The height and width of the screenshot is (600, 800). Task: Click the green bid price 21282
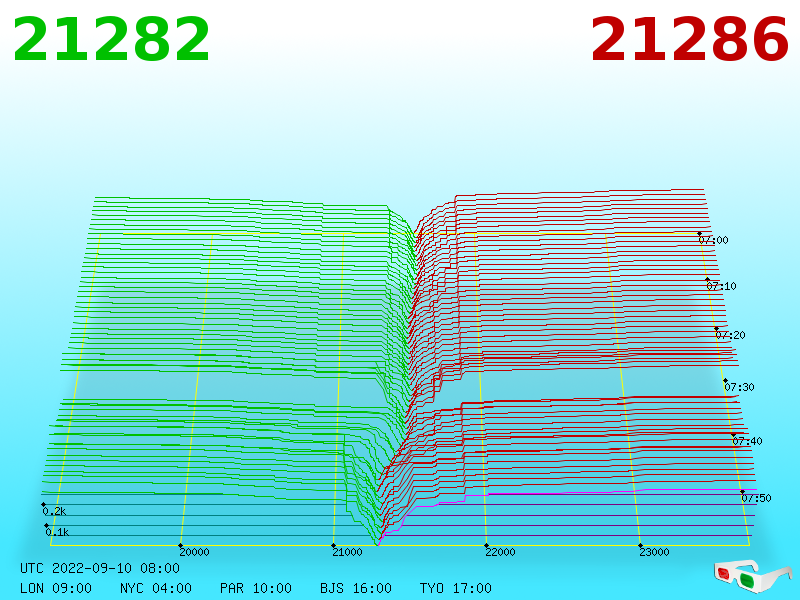(111, 39)
